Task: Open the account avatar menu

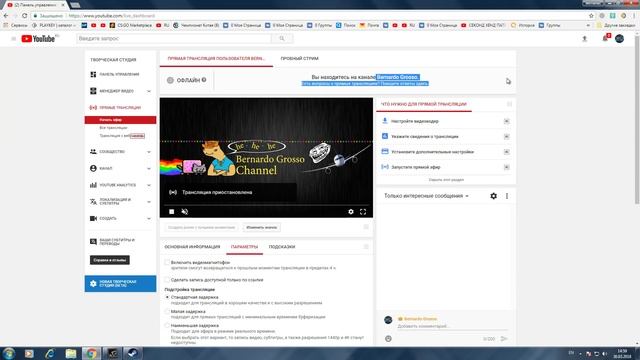Action: (619, 38)
